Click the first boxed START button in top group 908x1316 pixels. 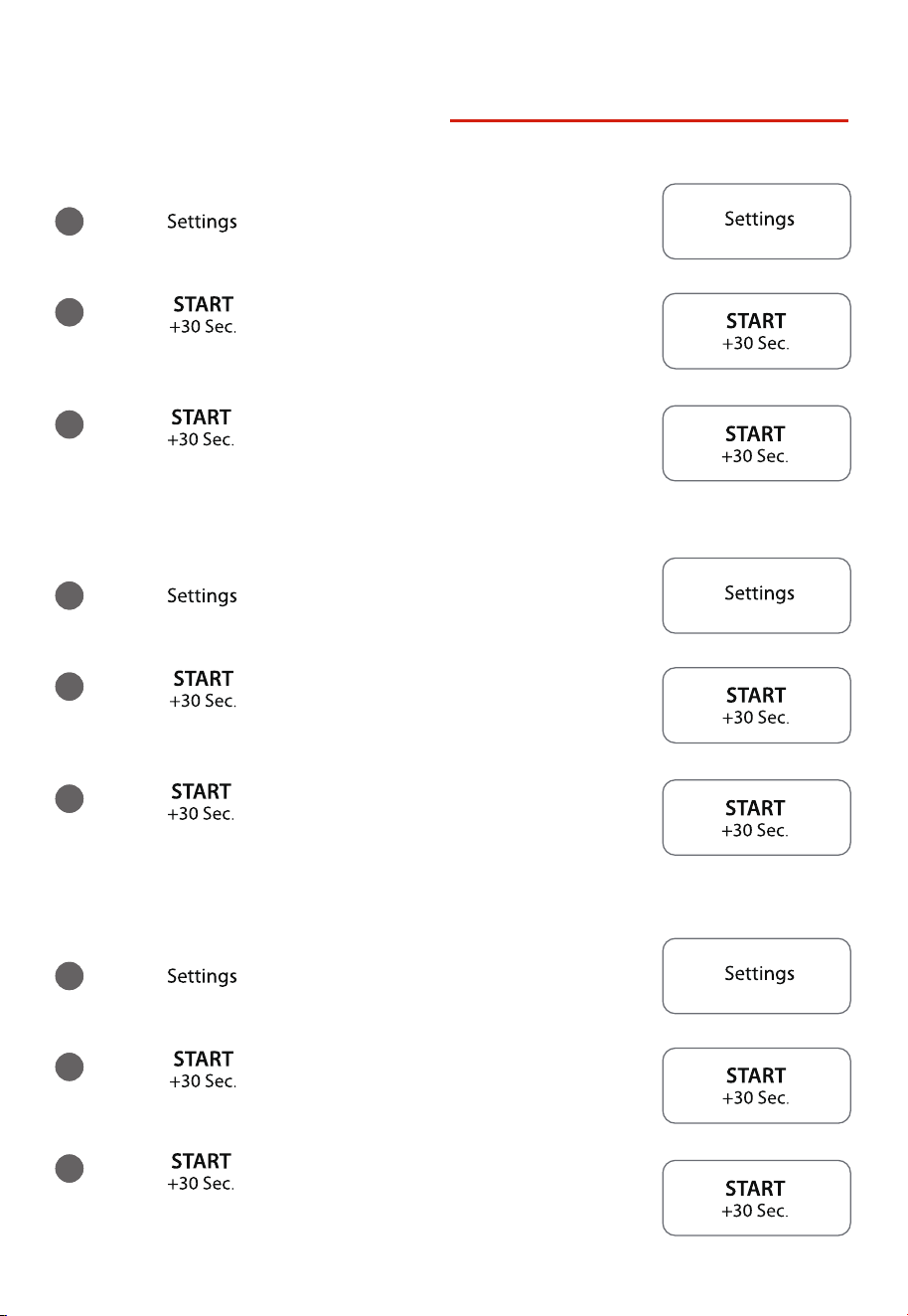coord(757,331)
